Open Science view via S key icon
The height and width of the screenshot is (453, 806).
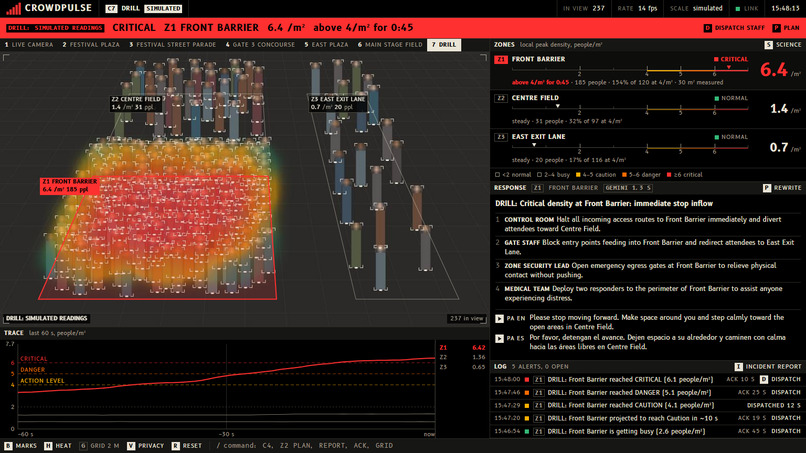[x=768, y=45]
